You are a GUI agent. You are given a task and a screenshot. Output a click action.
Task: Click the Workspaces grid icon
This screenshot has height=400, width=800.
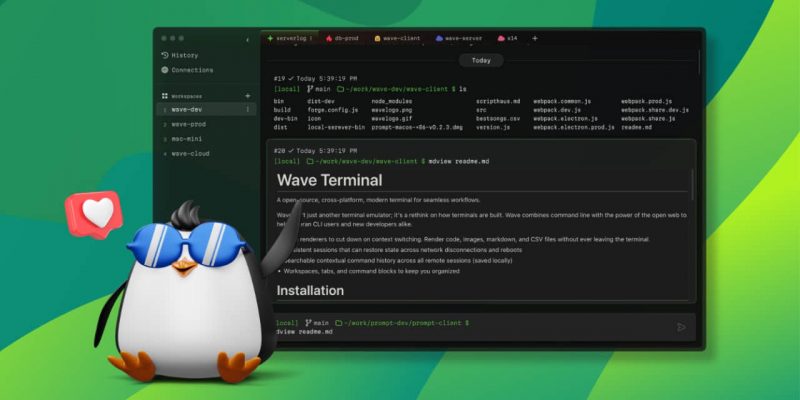(165, 96)
